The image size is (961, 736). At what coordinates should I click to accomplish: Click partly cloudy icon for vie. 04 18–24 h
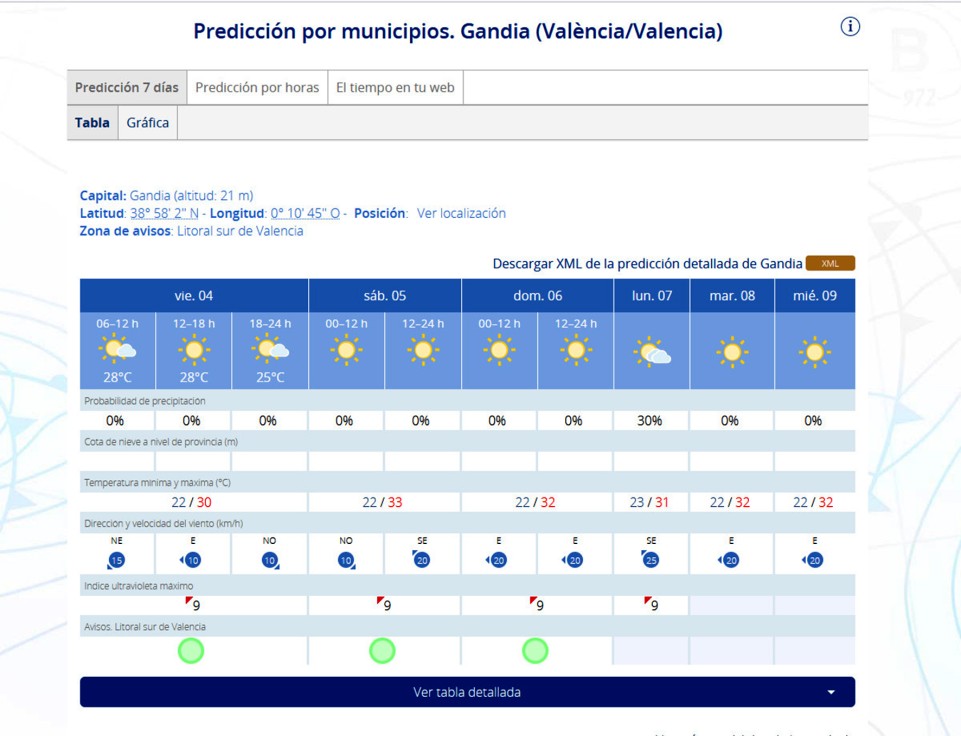(x=270, y=349)
